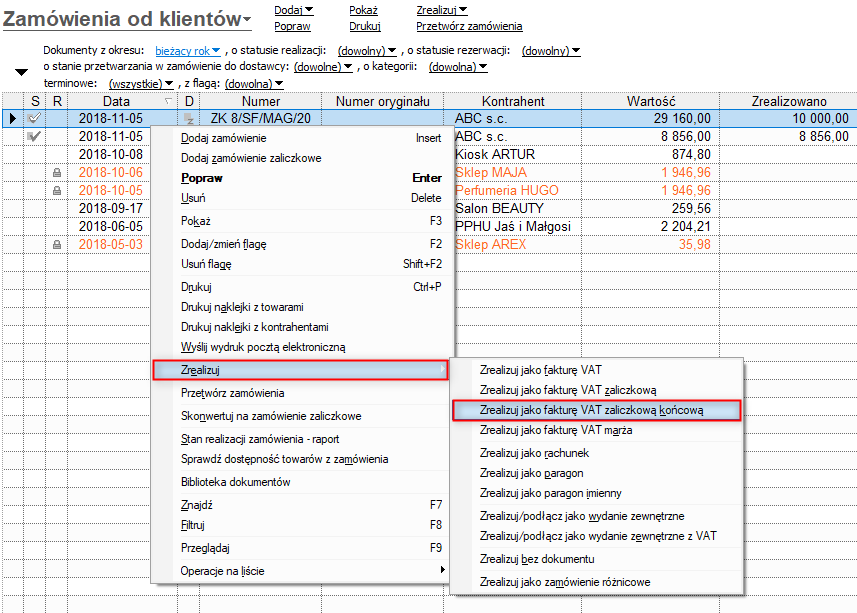Choose 'Wyślij wydruk pocztą elektroniczną'
The width and height of the screenshot is (857, 613).
click(x=301, y=347)
